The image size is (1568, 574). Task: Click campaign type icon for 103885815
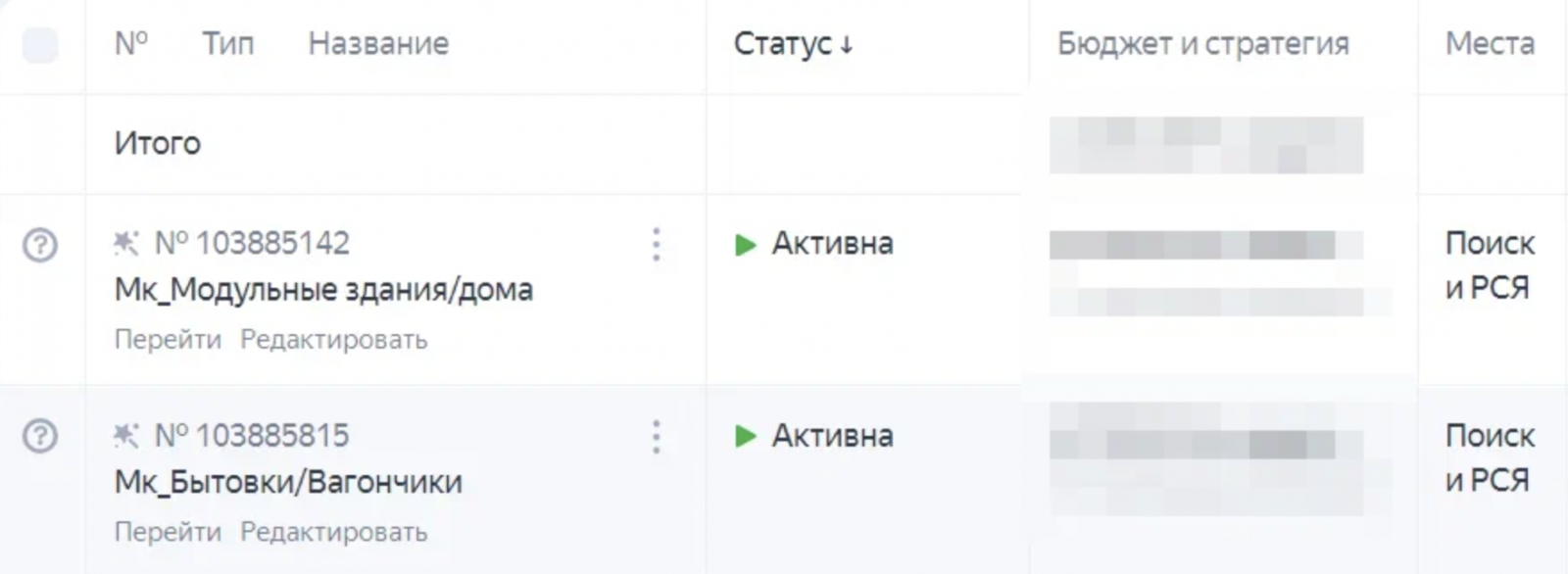click(x=126, y=435)
